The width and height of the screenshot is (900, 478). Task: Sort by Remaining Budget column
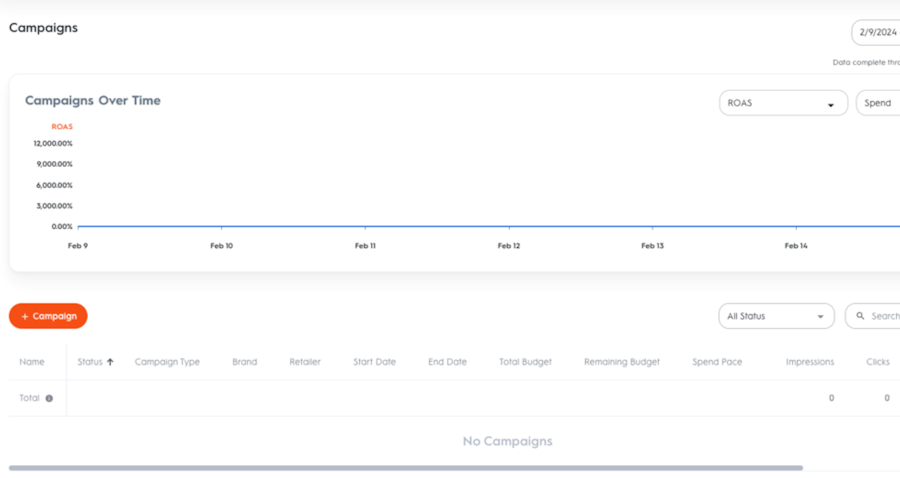pyautogui.click(x=621, y=362)
